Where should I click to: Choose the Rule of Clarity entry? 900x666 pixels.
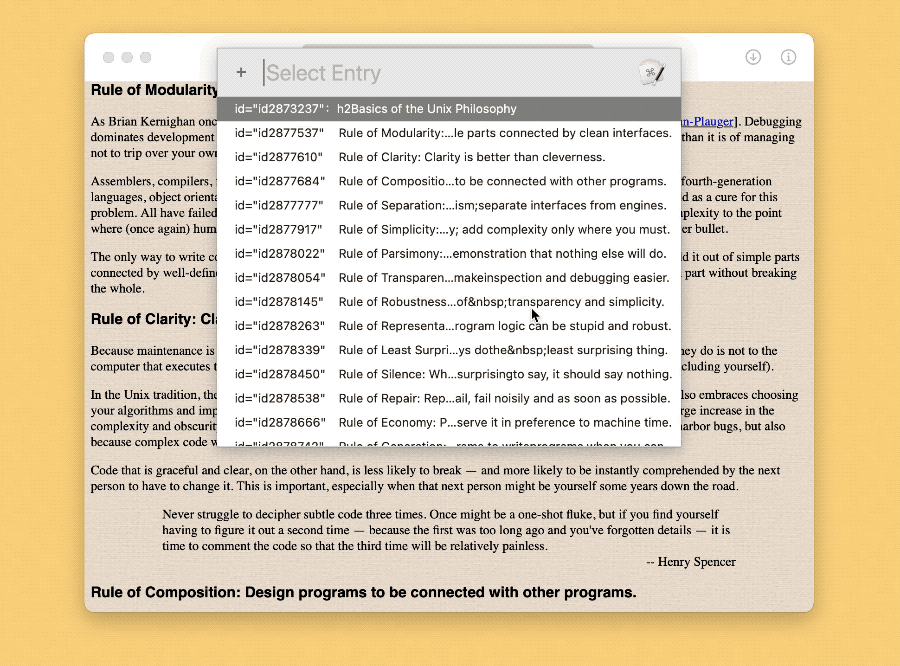(x=449, y=157)
